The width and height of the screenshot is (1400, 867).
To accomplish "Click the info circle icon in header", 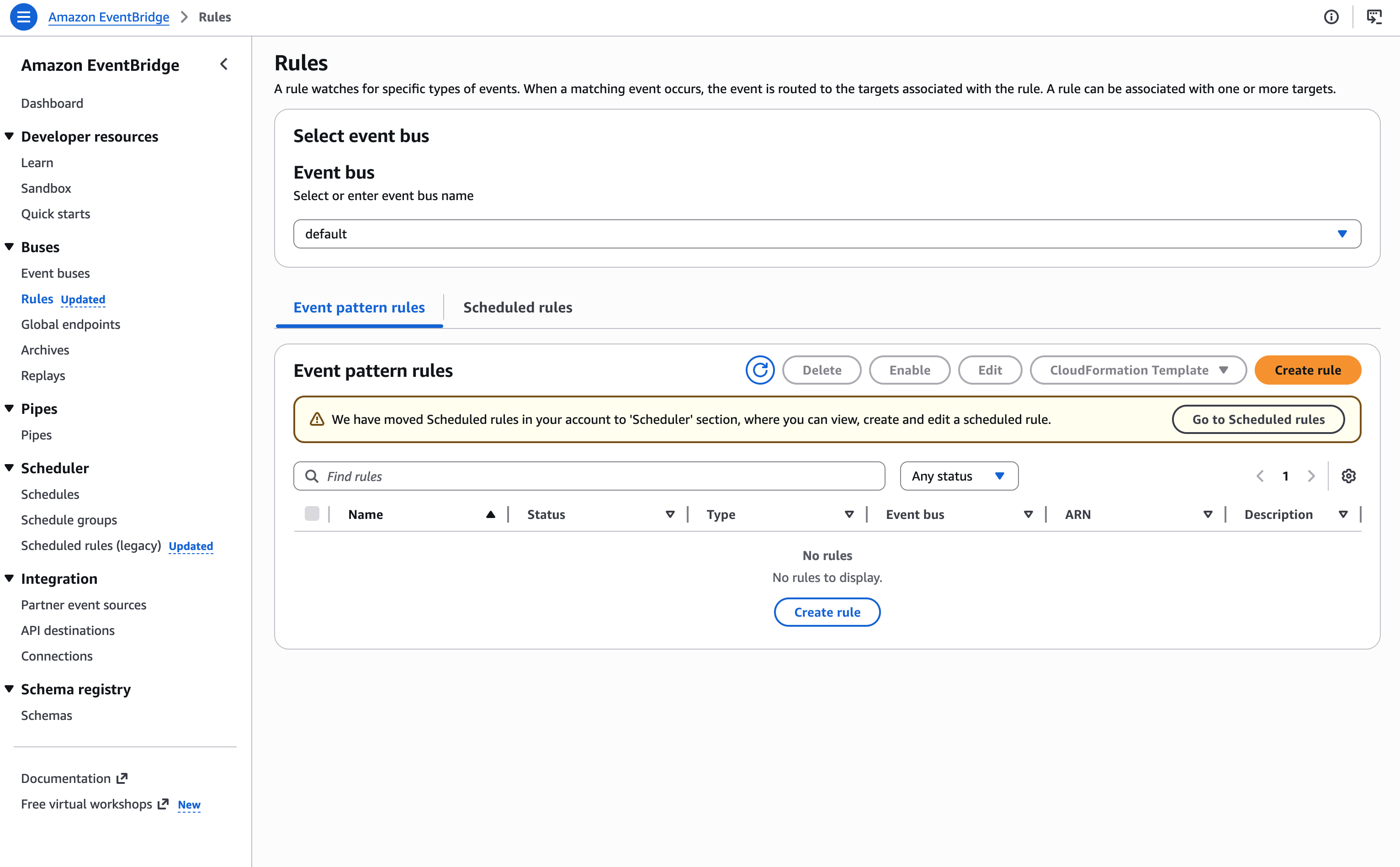I will (x=1331, y=17).
